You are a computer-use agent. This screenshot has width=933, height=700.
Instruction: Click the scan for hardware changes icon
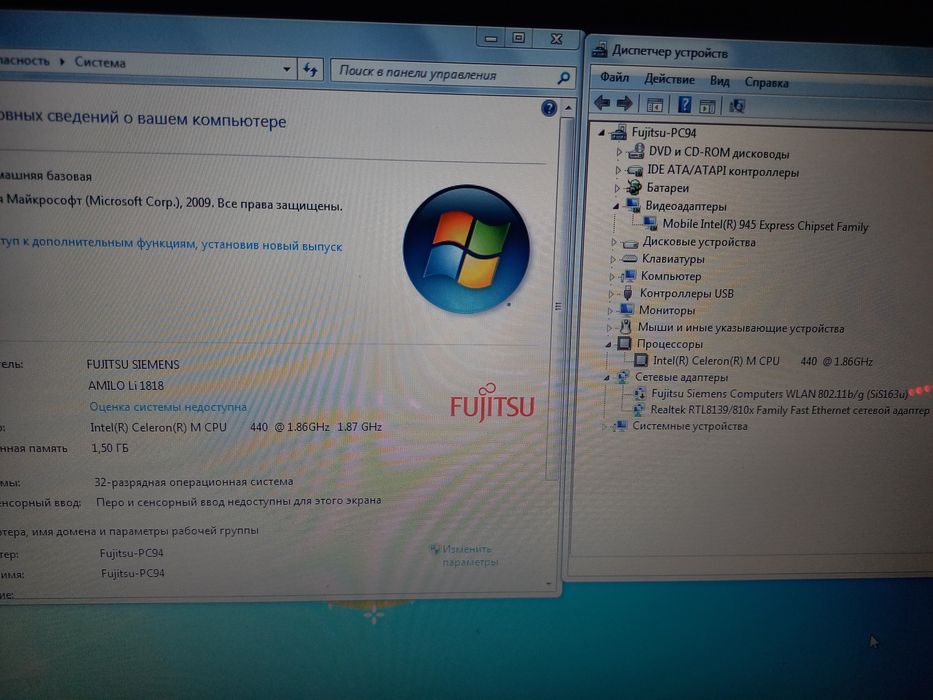point(737,107)
